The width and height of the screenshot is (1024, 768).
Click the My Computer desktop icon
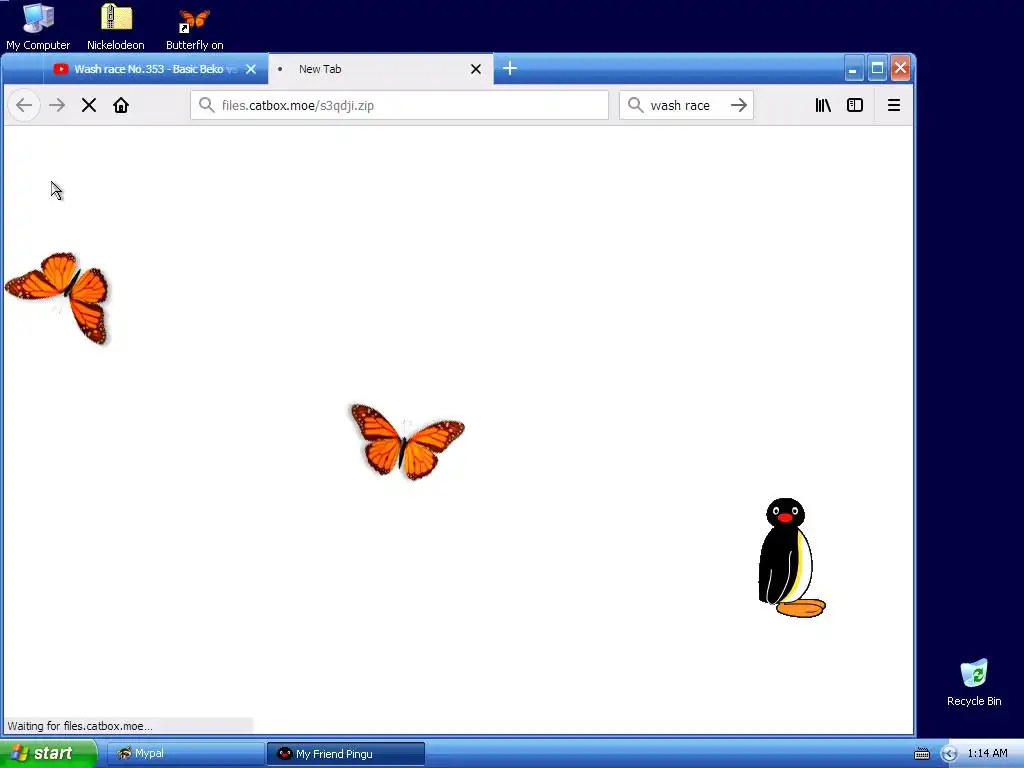pyautogui.click(x=38, y=27)
